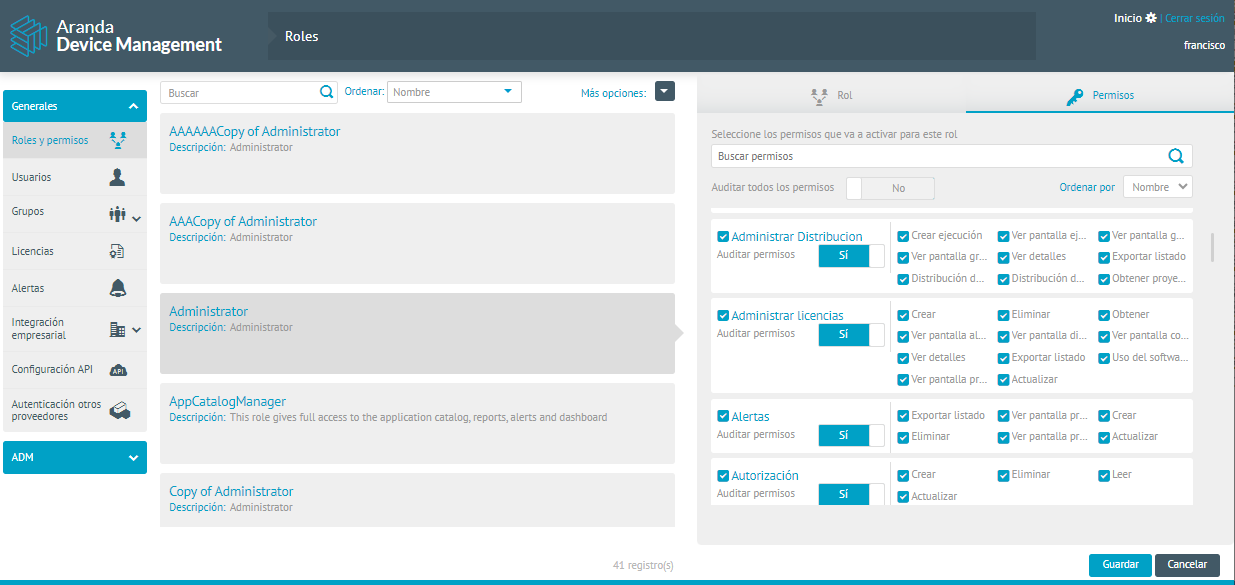Uncheck Eliminar under Autorización
This screenshot has height=585, width=1235.
[x=1003, y=476]
